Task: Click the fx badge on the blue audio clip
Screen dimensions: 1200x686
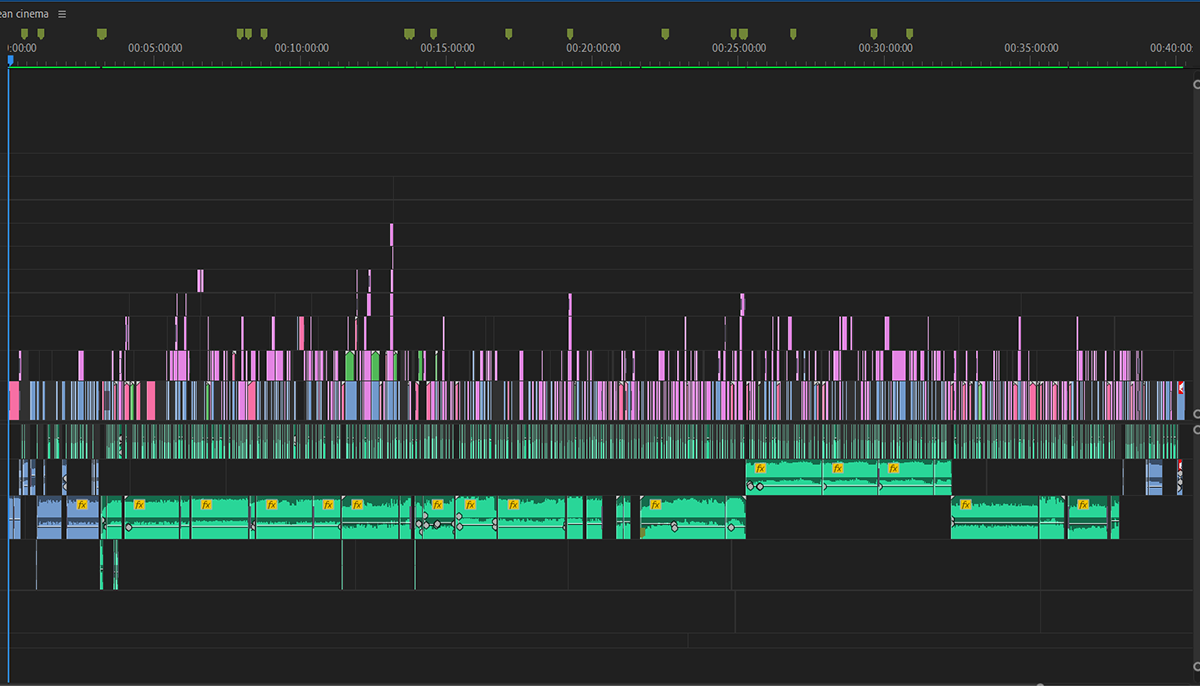Action: coord(83,505)
